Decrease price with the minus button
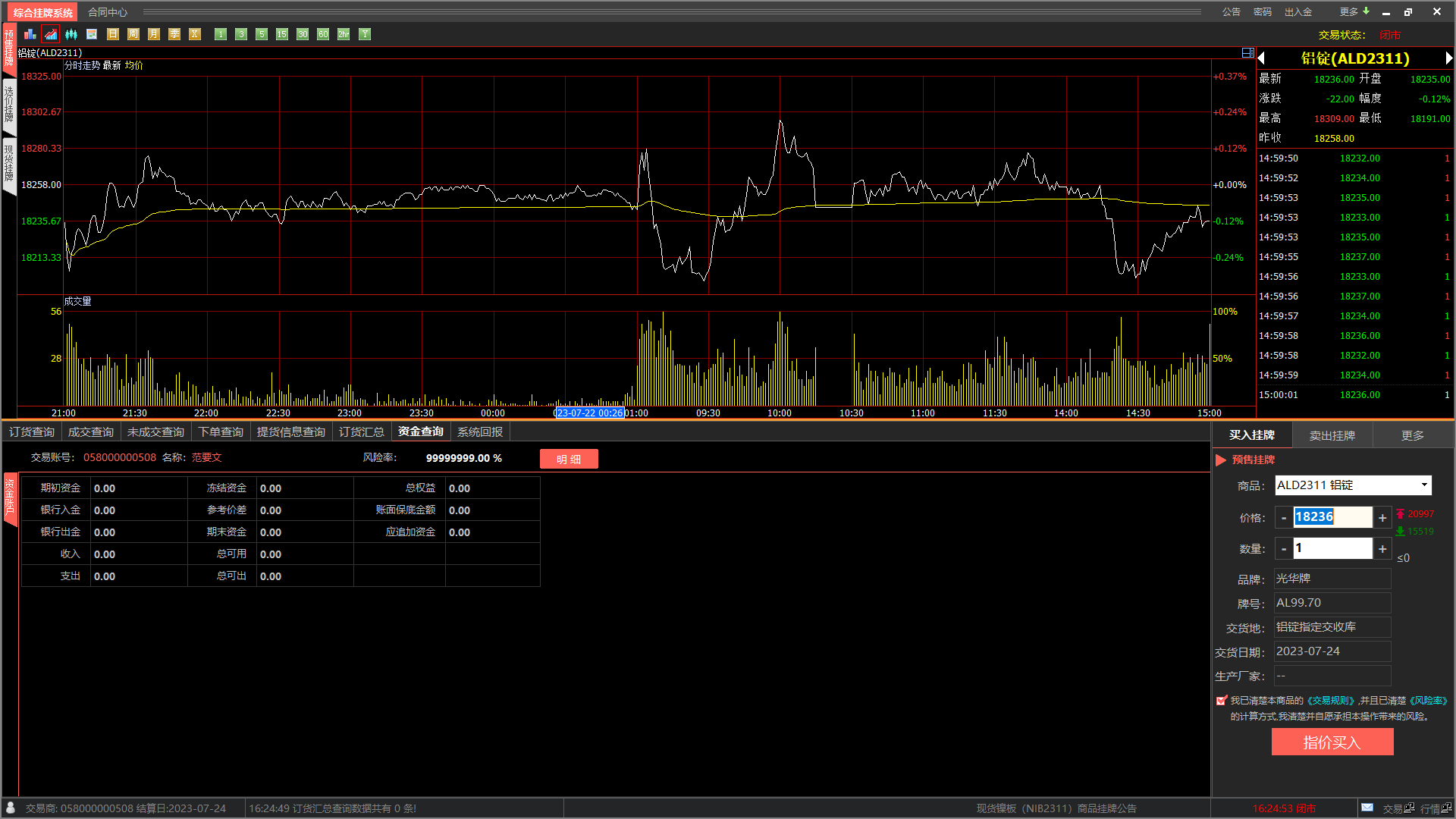 [x=1284, y=517]
